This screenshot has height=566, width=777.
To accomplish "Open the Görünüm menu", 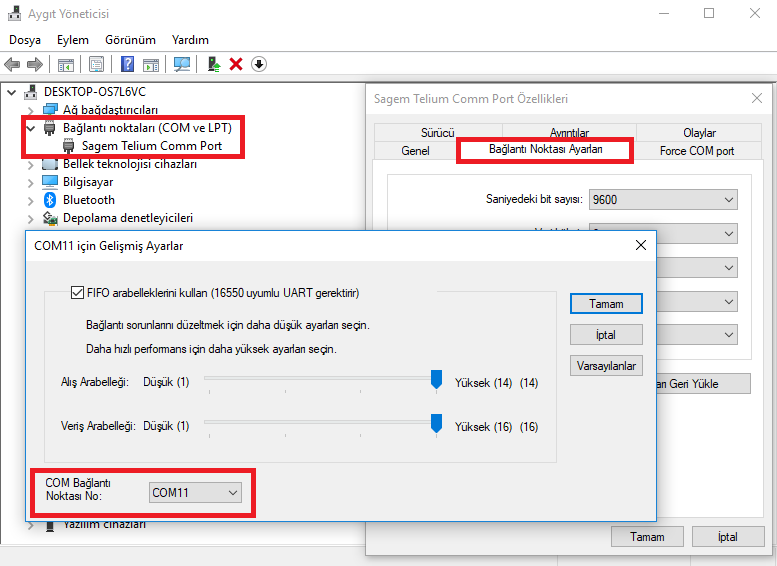I will [130, 40].
